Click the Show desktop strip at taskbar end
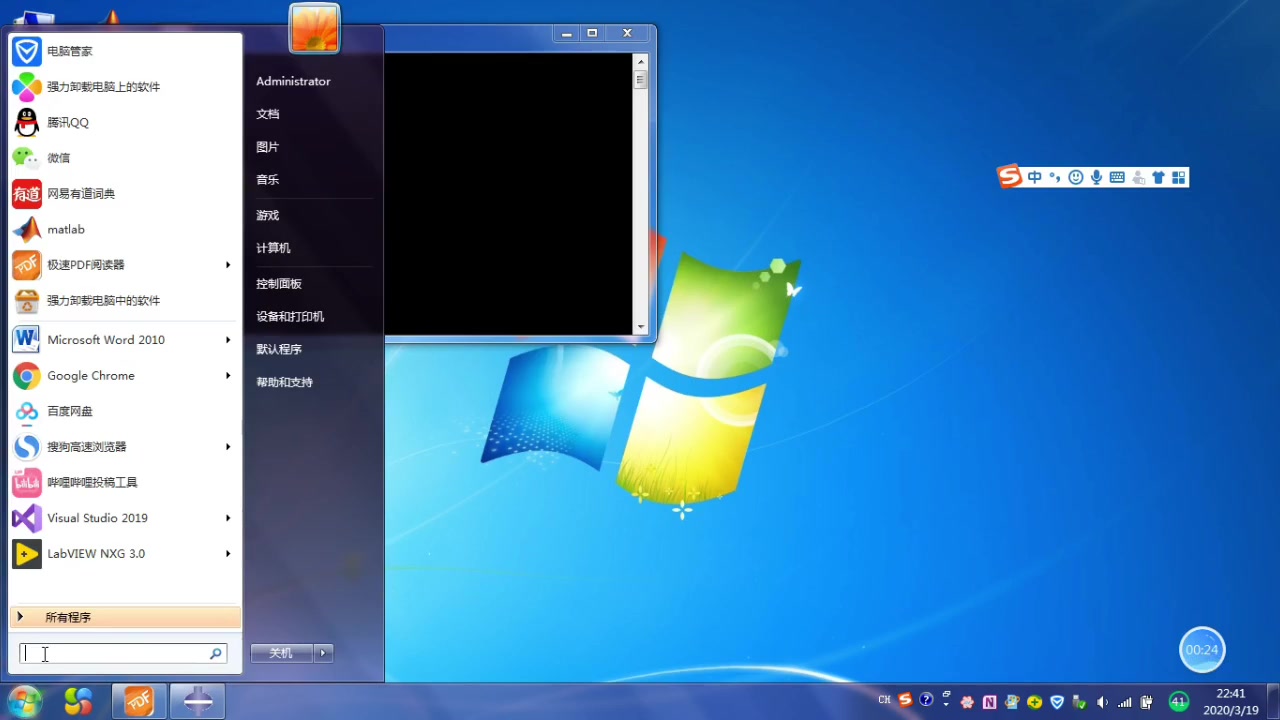Screen dimensions: 1280x720 click(1273, 702)
